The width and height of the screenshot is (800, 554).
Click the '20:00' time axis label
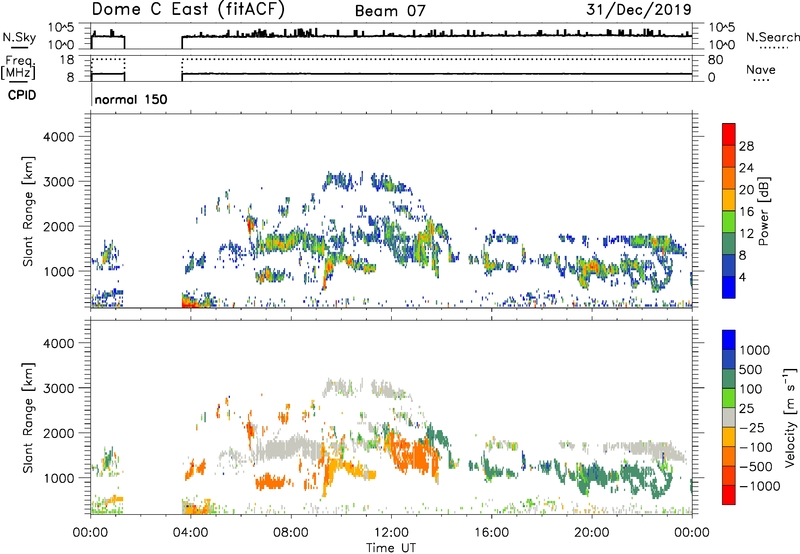592,533
